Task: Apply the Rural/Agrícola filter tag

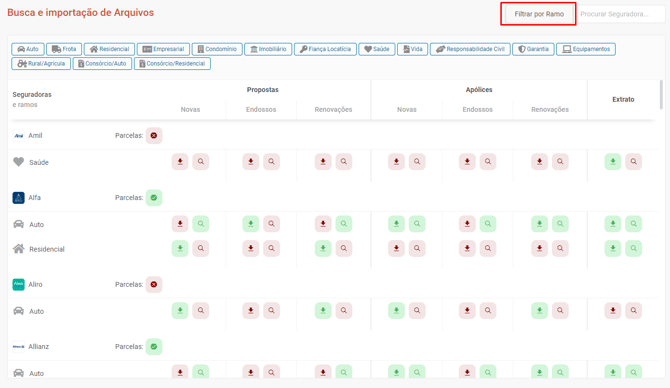Action: [x=41, y=64]
